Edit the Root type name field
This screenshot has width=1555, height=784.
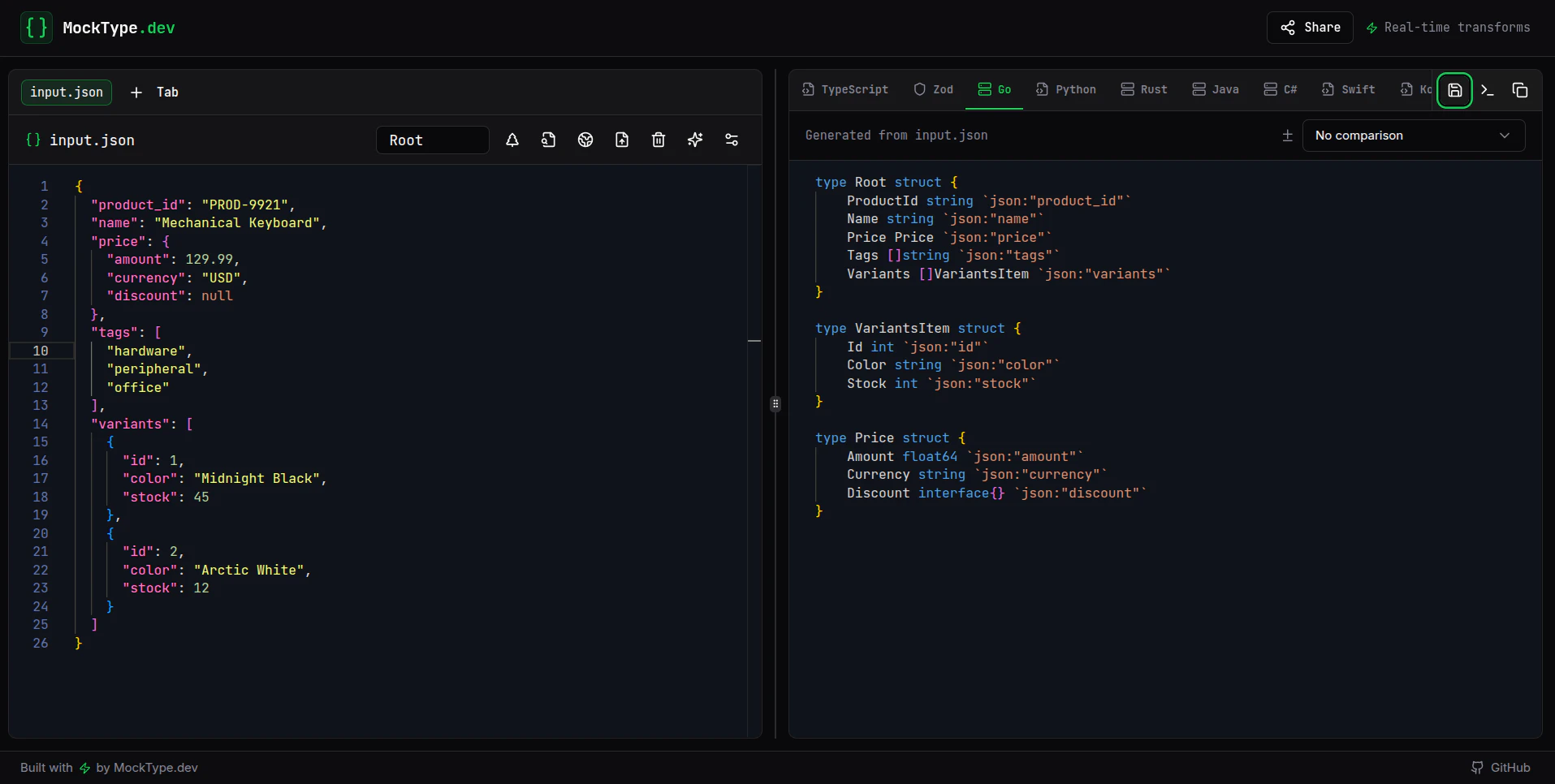click(x=432, y=140)
